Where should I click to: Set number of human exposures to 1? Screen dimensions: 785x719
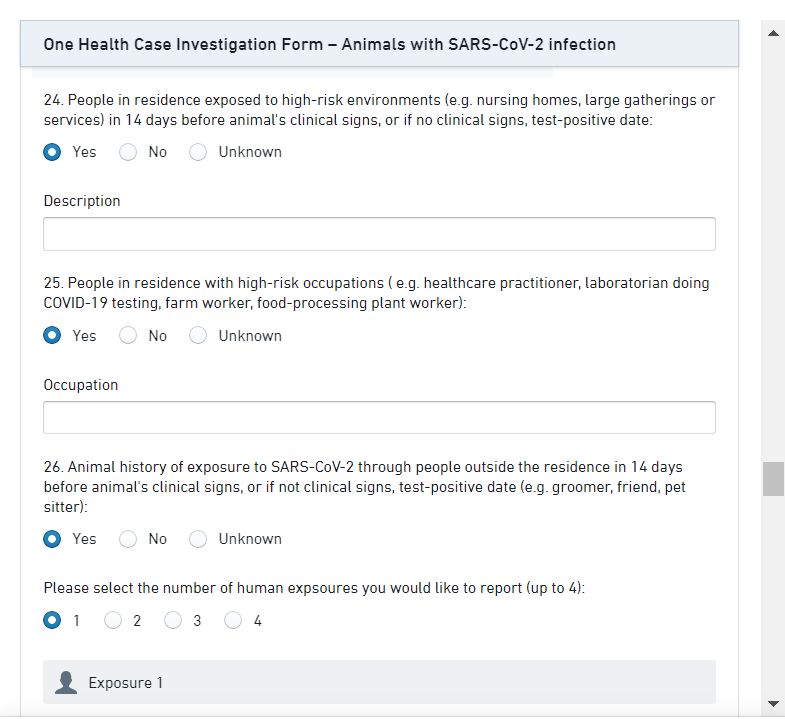tap(52, 621)
